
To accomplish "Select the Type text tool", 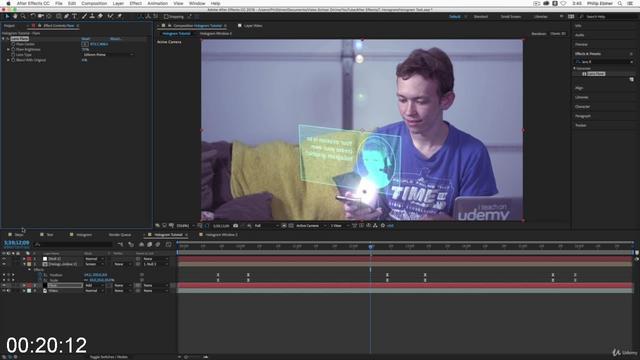I will [75, 16].
